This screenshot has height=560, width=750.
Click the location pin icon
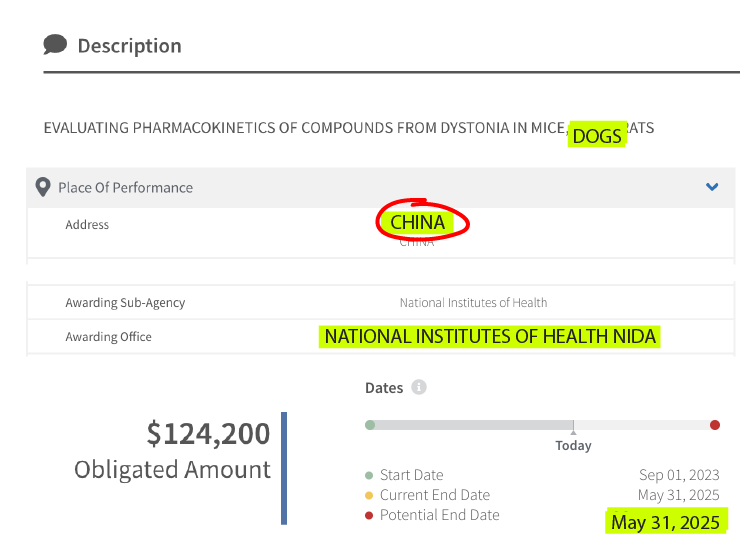click(43, 187)
